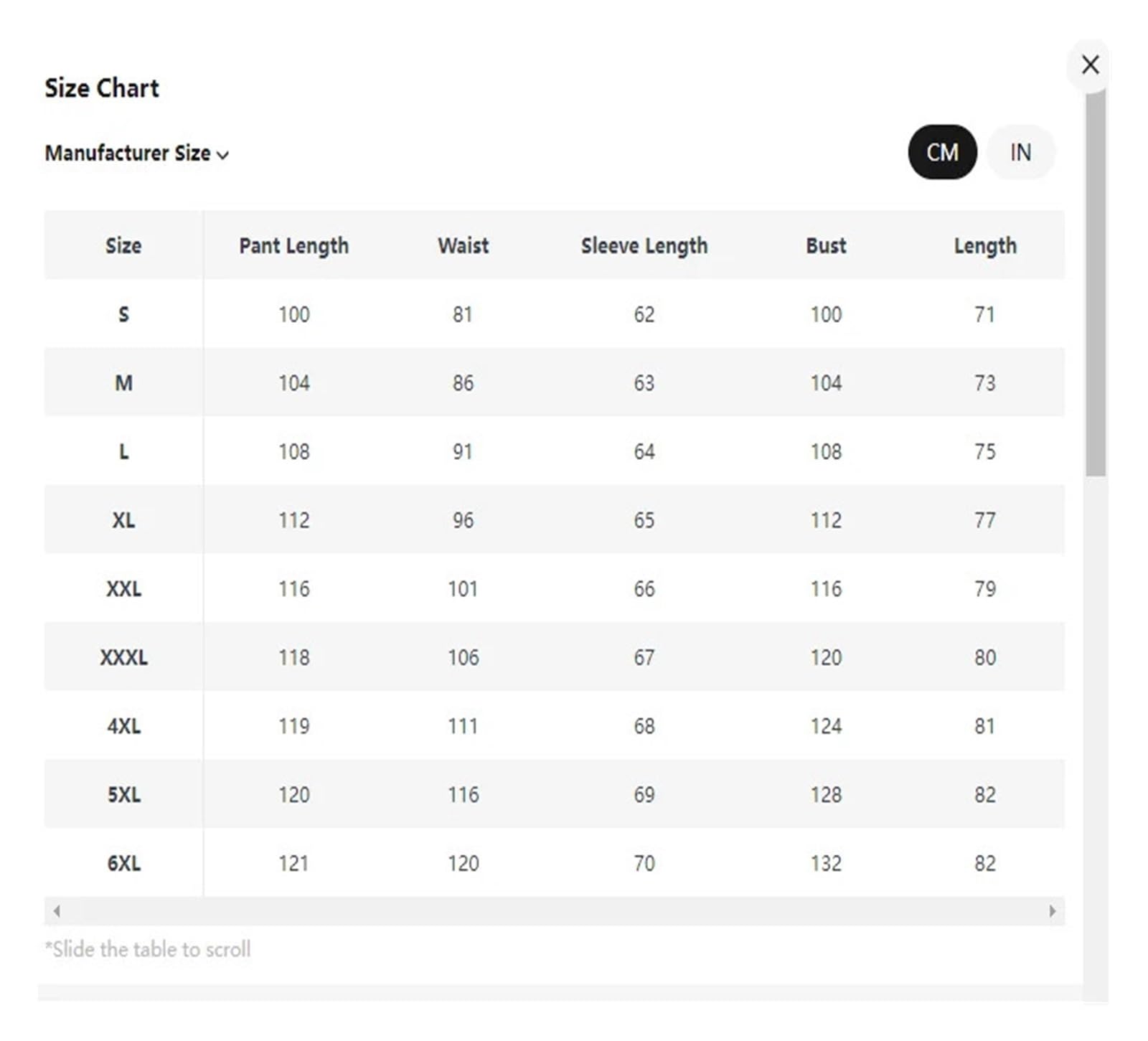Select the XL size row label
Screen dimensions: 1148x1041
(x=123, y=520)
